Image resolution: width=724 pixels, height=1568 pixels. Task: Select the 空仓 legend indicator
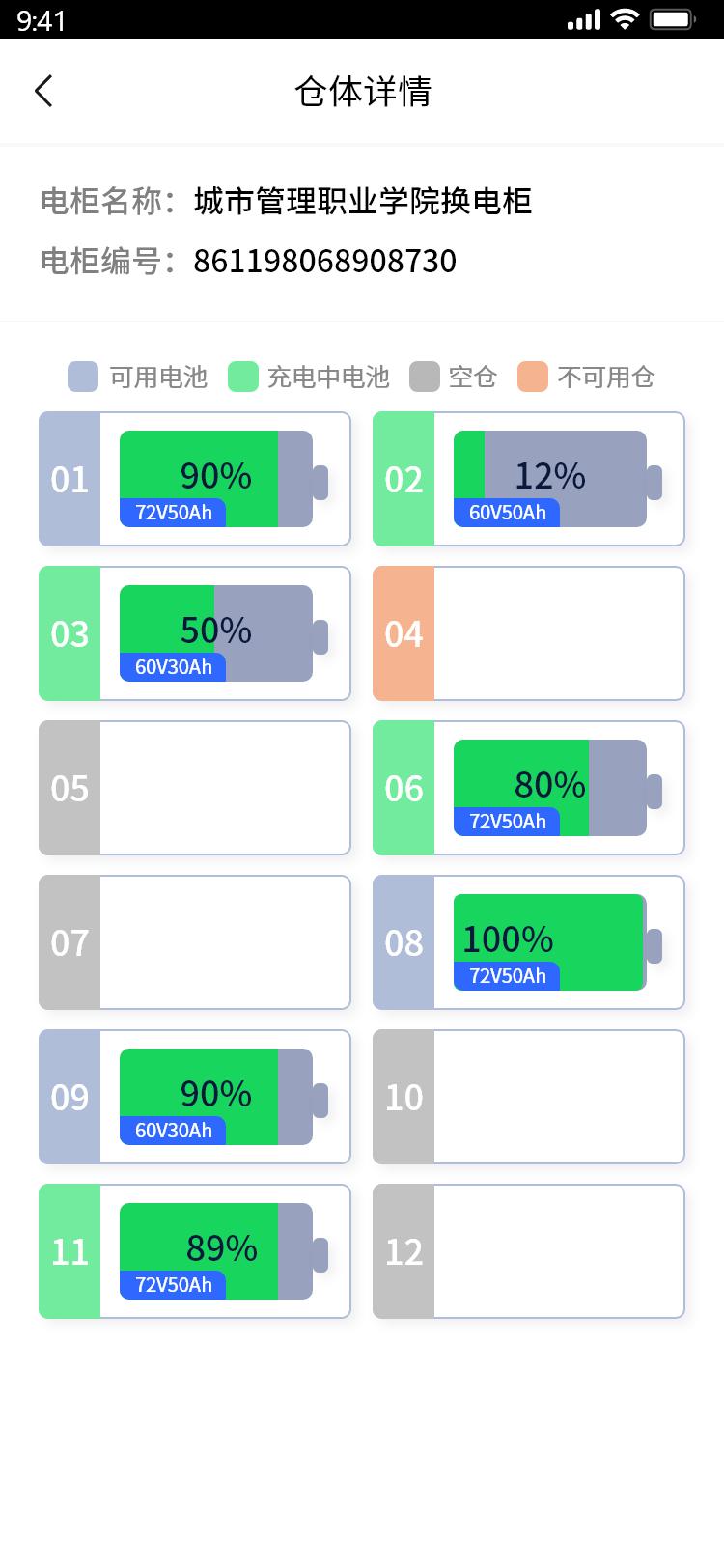coord(422,377)
